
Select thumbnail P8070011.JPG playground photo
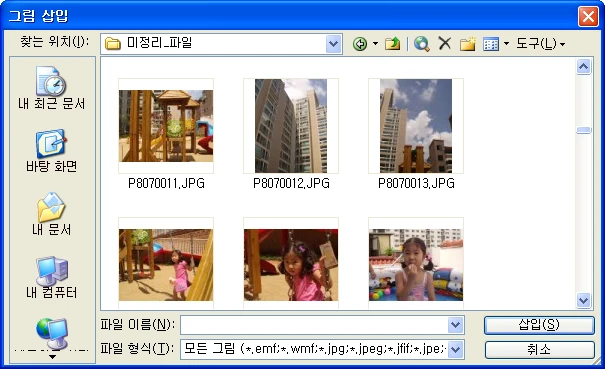click(x=166, y=126)
